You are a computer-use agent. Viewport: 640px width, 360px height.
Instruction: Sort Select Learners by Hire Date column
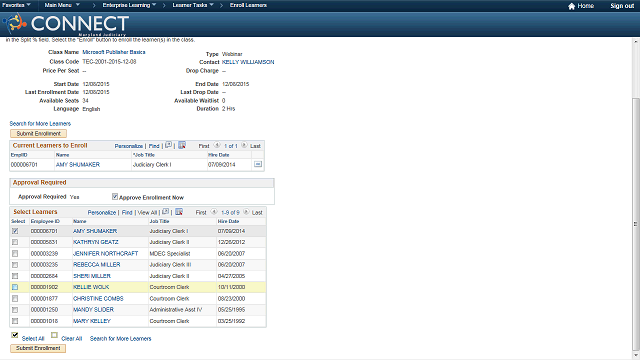pyautogui.click(x=228, y=221)
